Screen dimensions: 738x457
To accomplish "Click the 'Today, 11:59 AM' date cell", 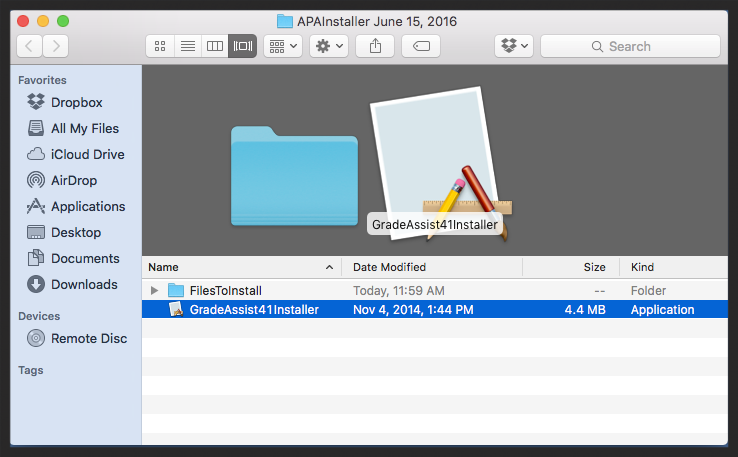I will coord(399,290).
